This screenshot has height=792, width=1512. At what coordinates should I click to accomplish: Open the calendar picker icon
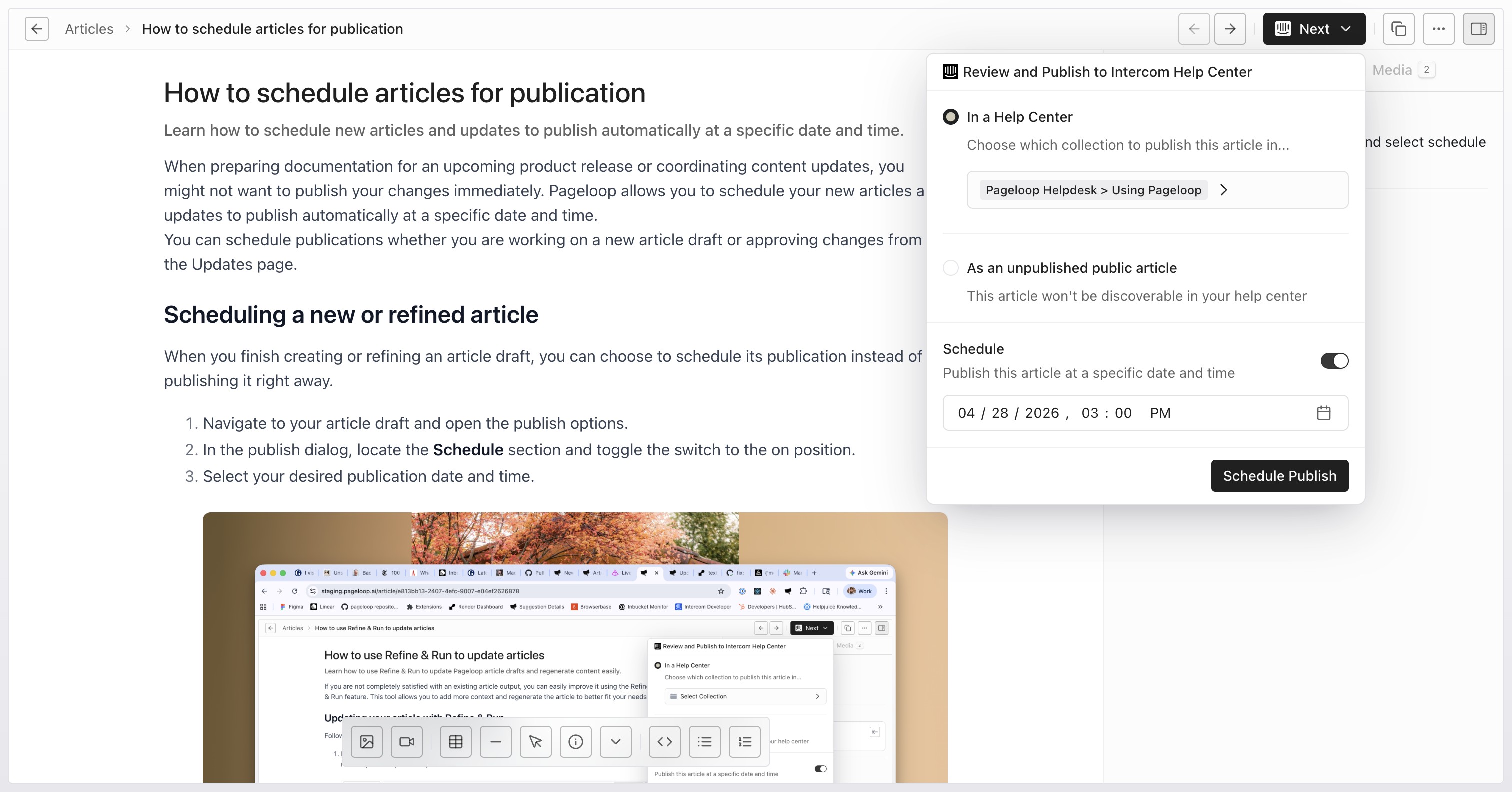[1323, 413]
